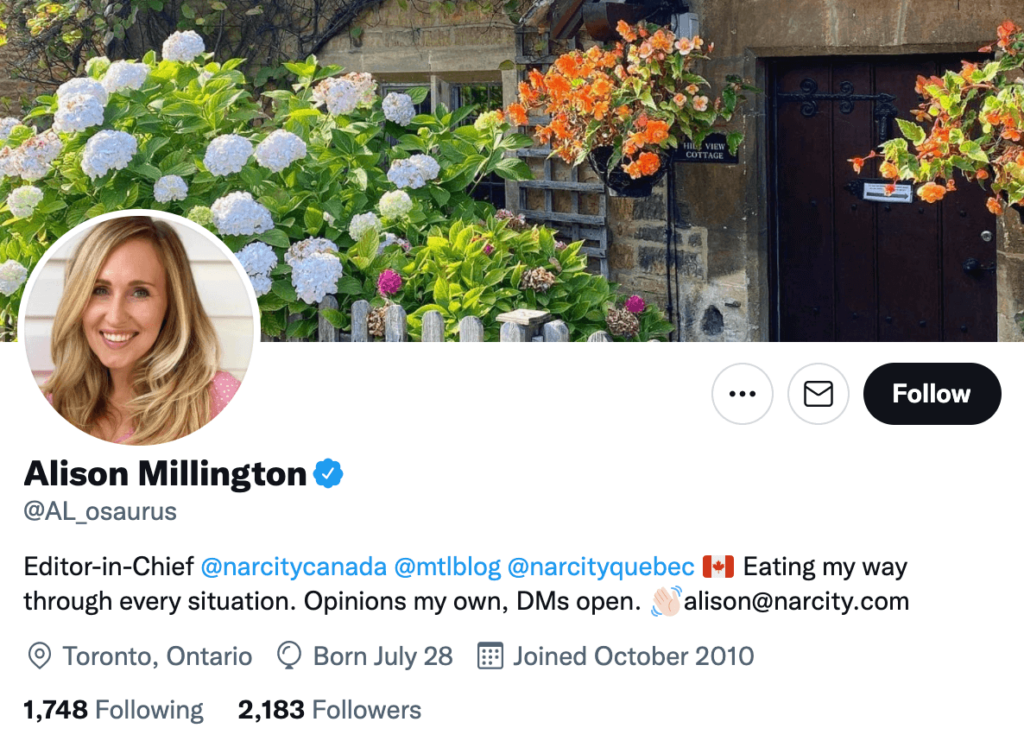
Task: View the 2,183 Followers list
Action: pos(329,710)
